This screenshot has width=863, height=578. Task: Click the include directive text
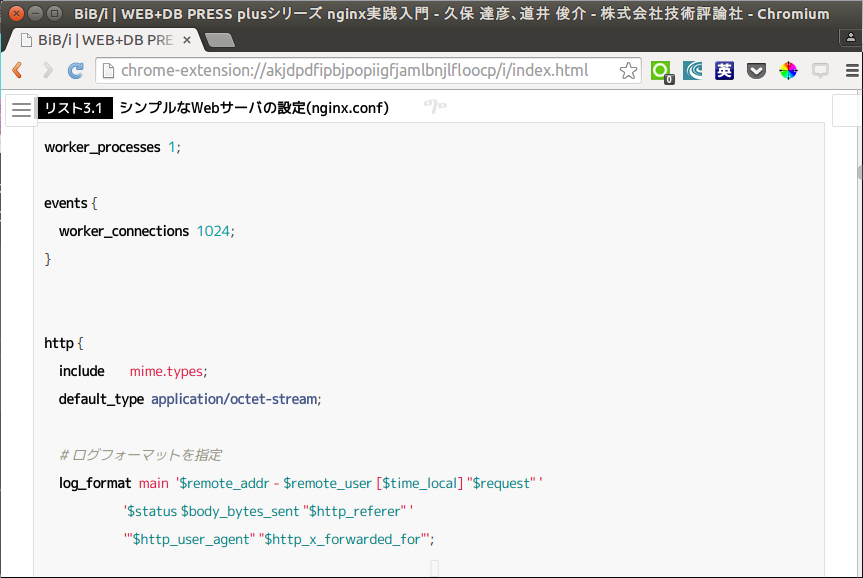[x=81, y=372]
